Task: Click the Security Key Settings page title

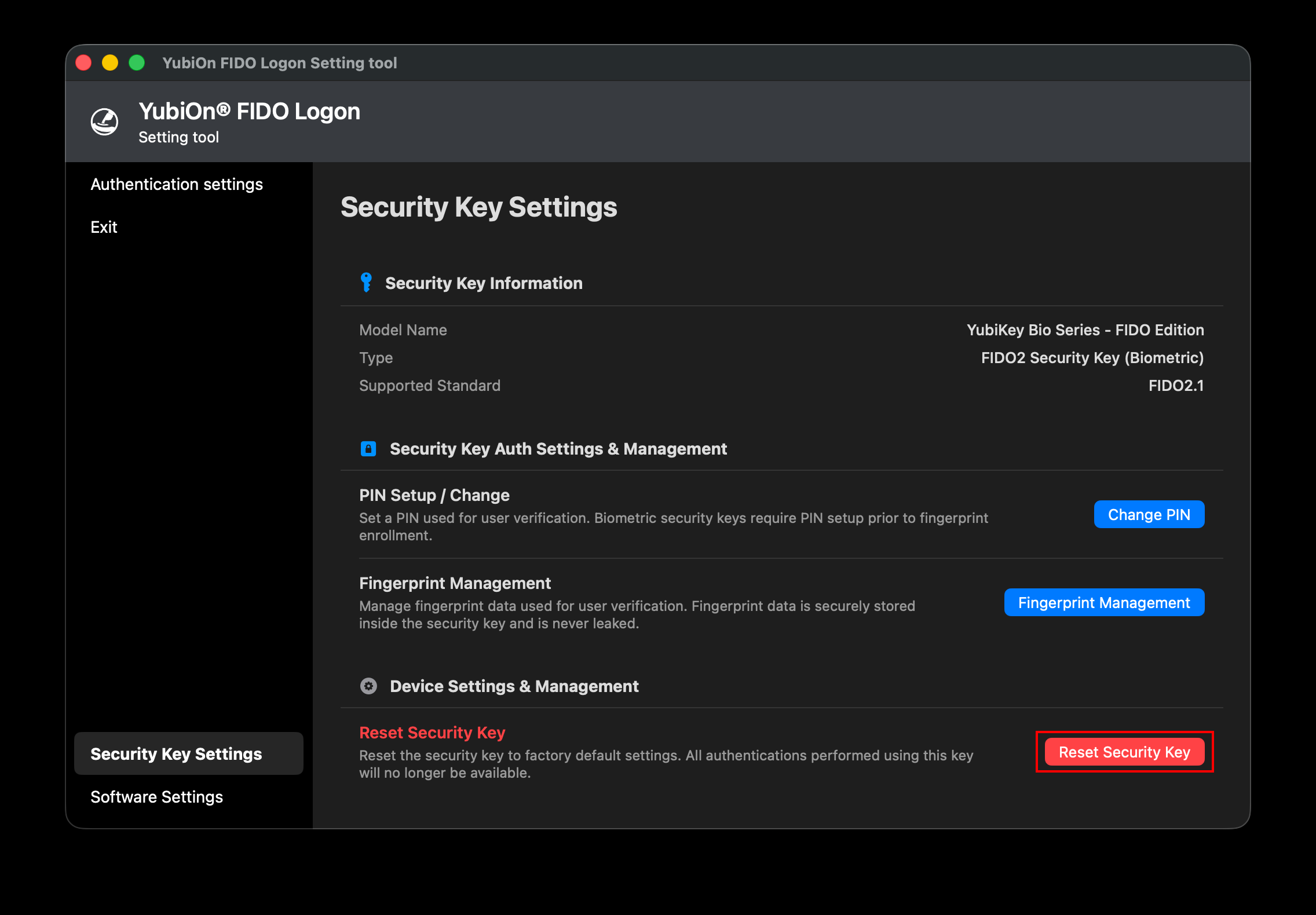Action: pyautogui.click(x=479, y=207)
